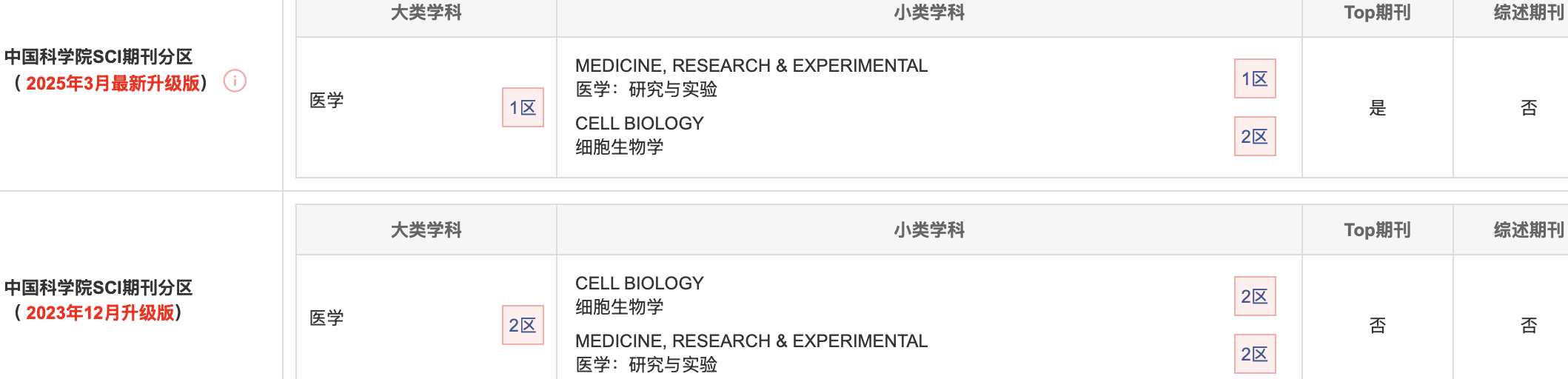
Task: Click the 医学：研究与实验 text in the 2025 table
Action: click(646, 90)
